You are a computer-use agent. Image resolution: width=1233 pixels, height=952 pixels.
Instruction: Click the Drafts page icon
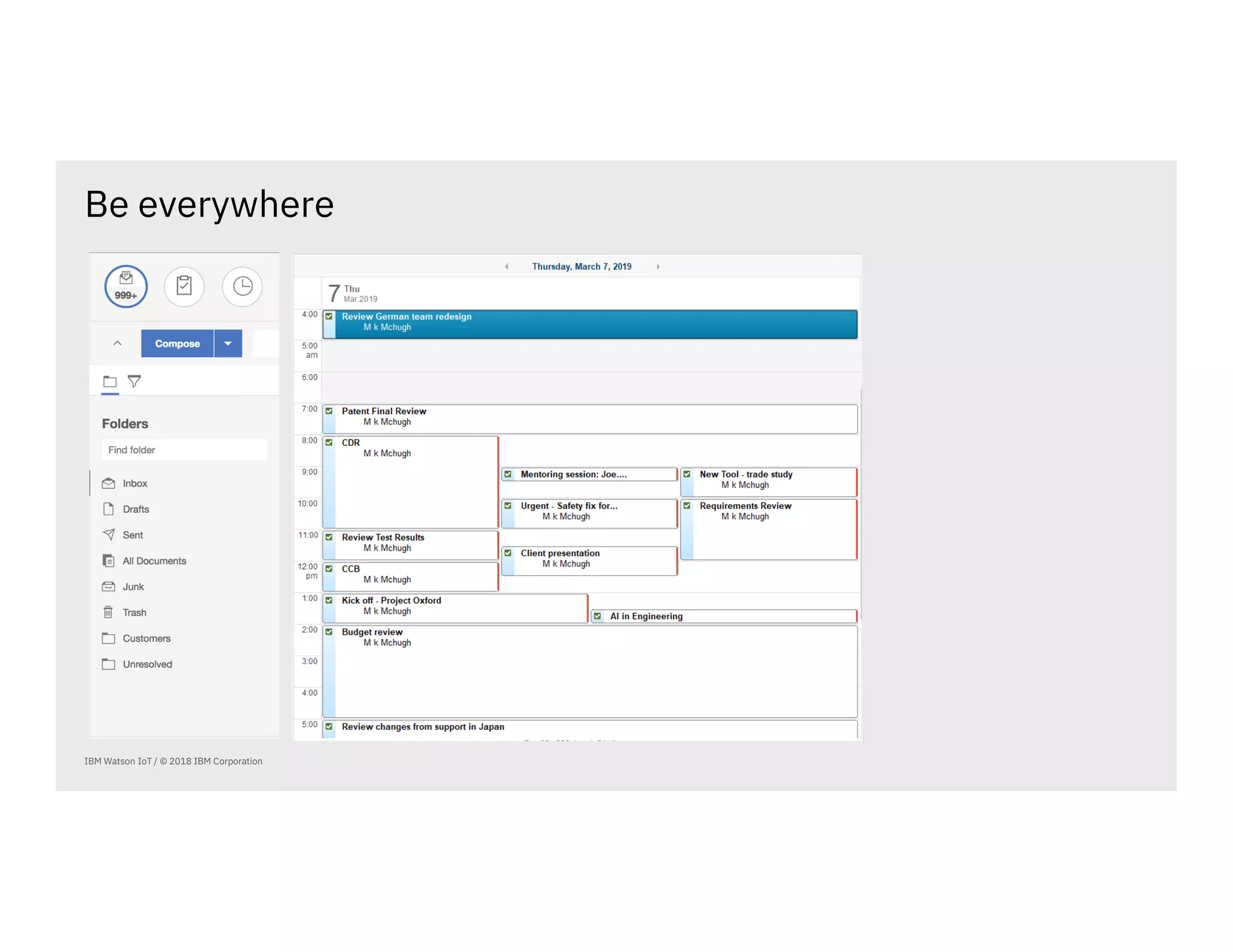pyautogui.click(x=108, y=509)
